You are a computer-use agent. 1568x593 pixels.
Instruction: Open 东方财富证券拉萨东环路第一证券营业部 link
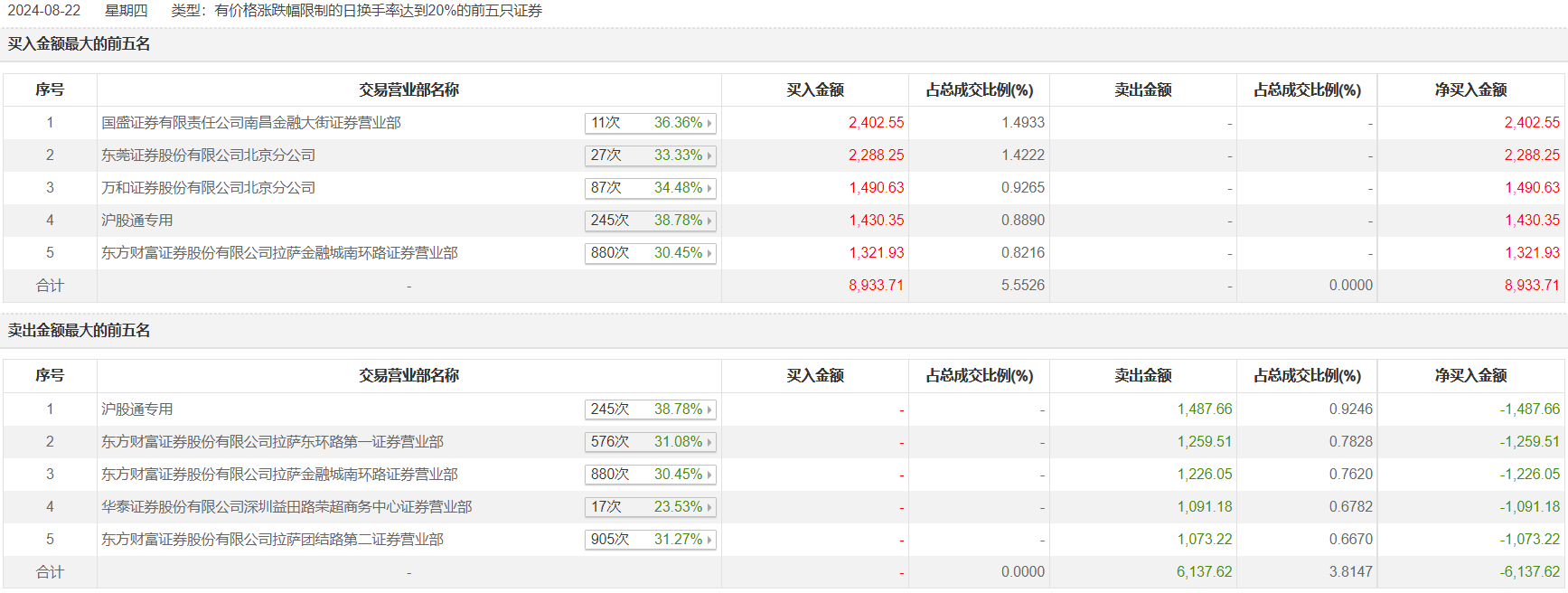click(272, 442)
